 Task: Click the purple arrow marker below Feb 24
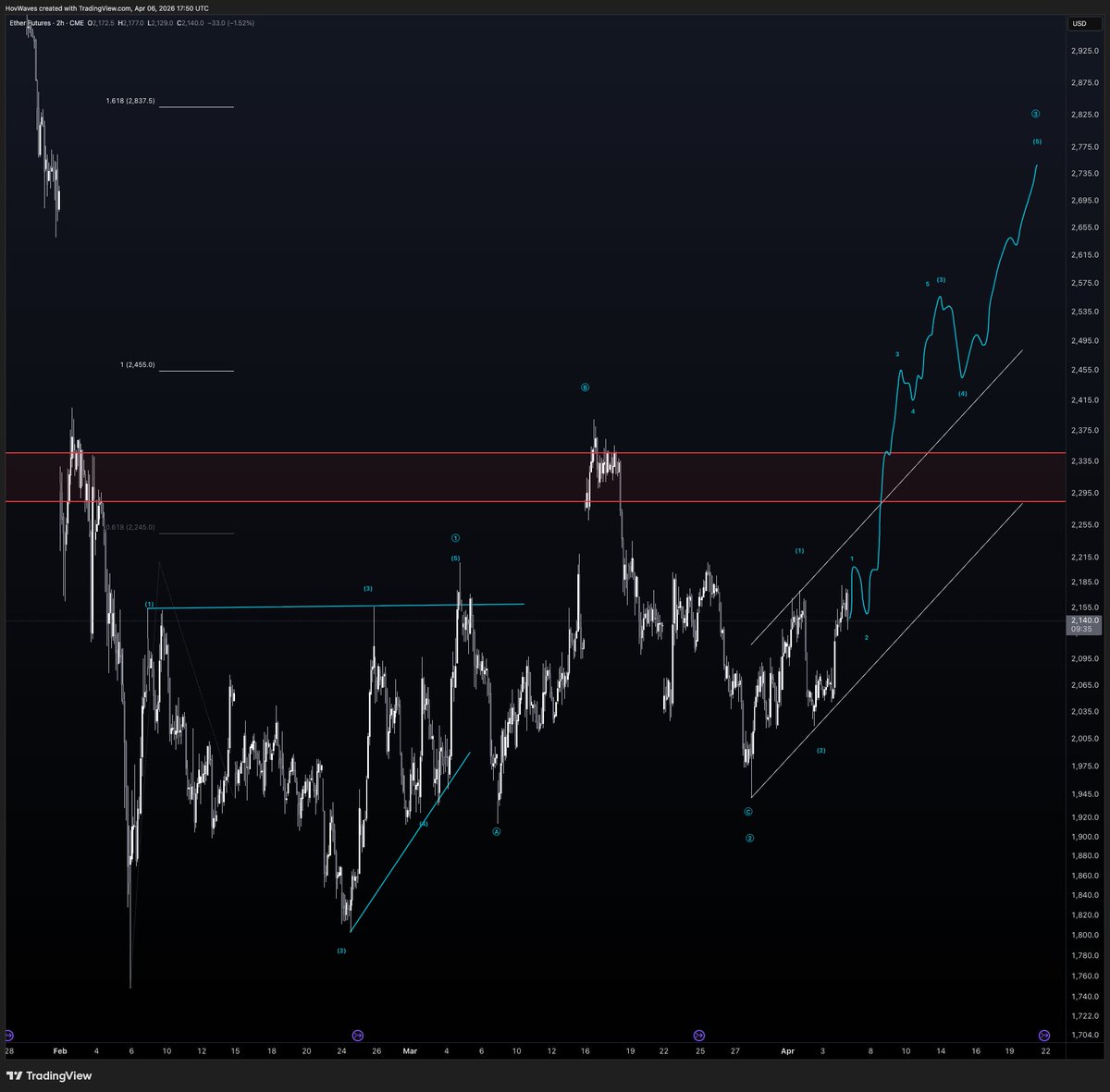pos(357,1036)
